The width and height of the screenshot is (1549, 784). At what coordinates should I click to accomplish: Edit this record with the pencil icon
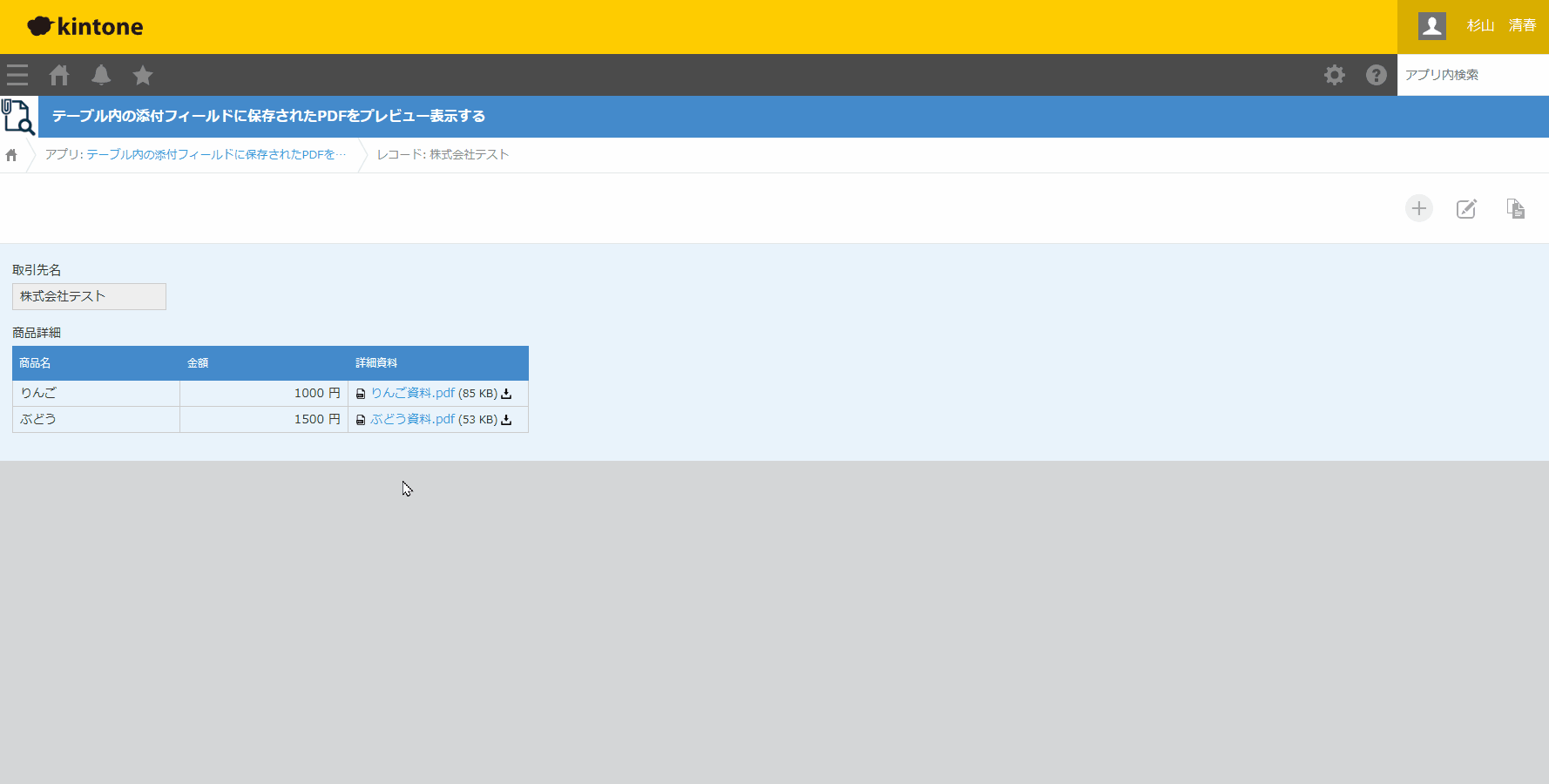click(x=1467, y=208)
